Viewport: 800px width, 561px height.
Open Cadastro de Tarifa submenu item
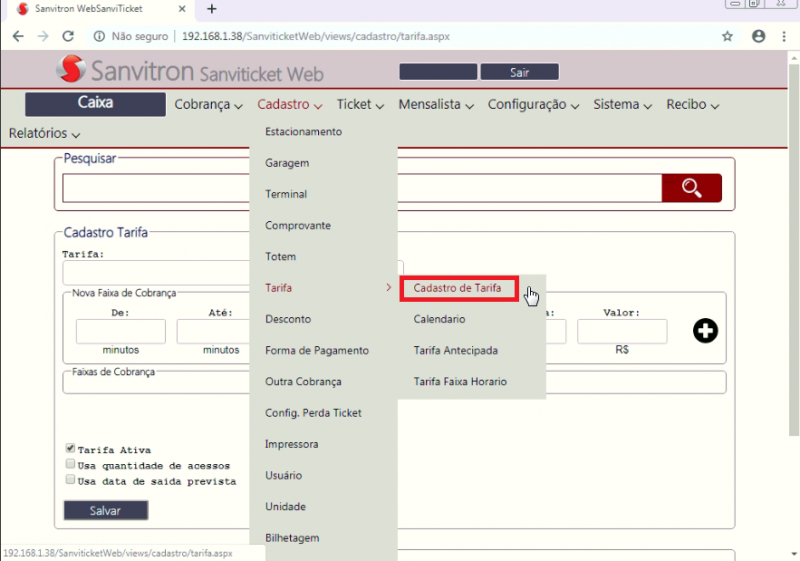click(459, 289)
